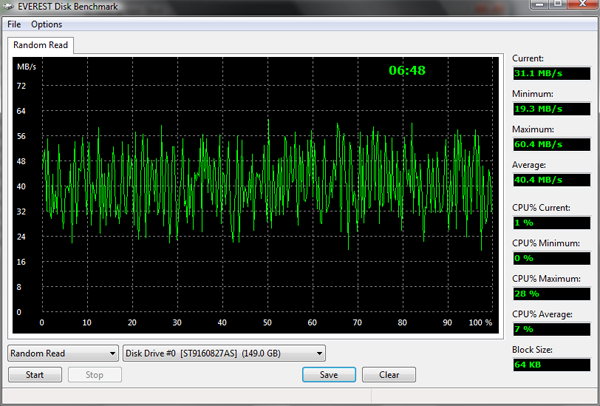Click the CPU% Average: label
The image size is (600, 406).
542,314
